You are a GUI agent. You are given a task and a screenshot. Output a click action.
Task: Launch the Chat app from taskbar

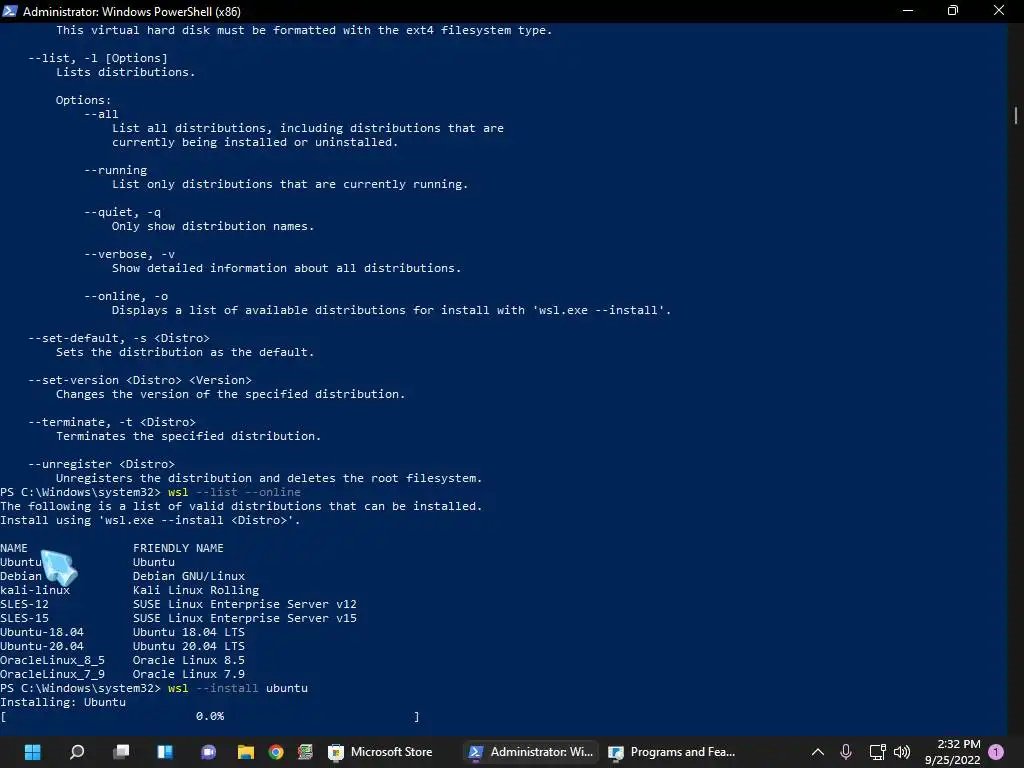208,752
